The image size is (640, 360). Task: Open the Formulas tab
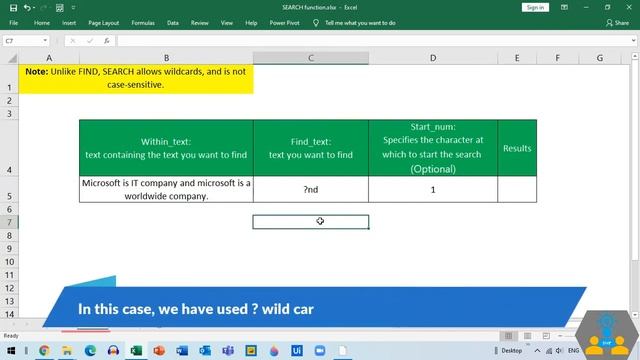pos(143,23)
